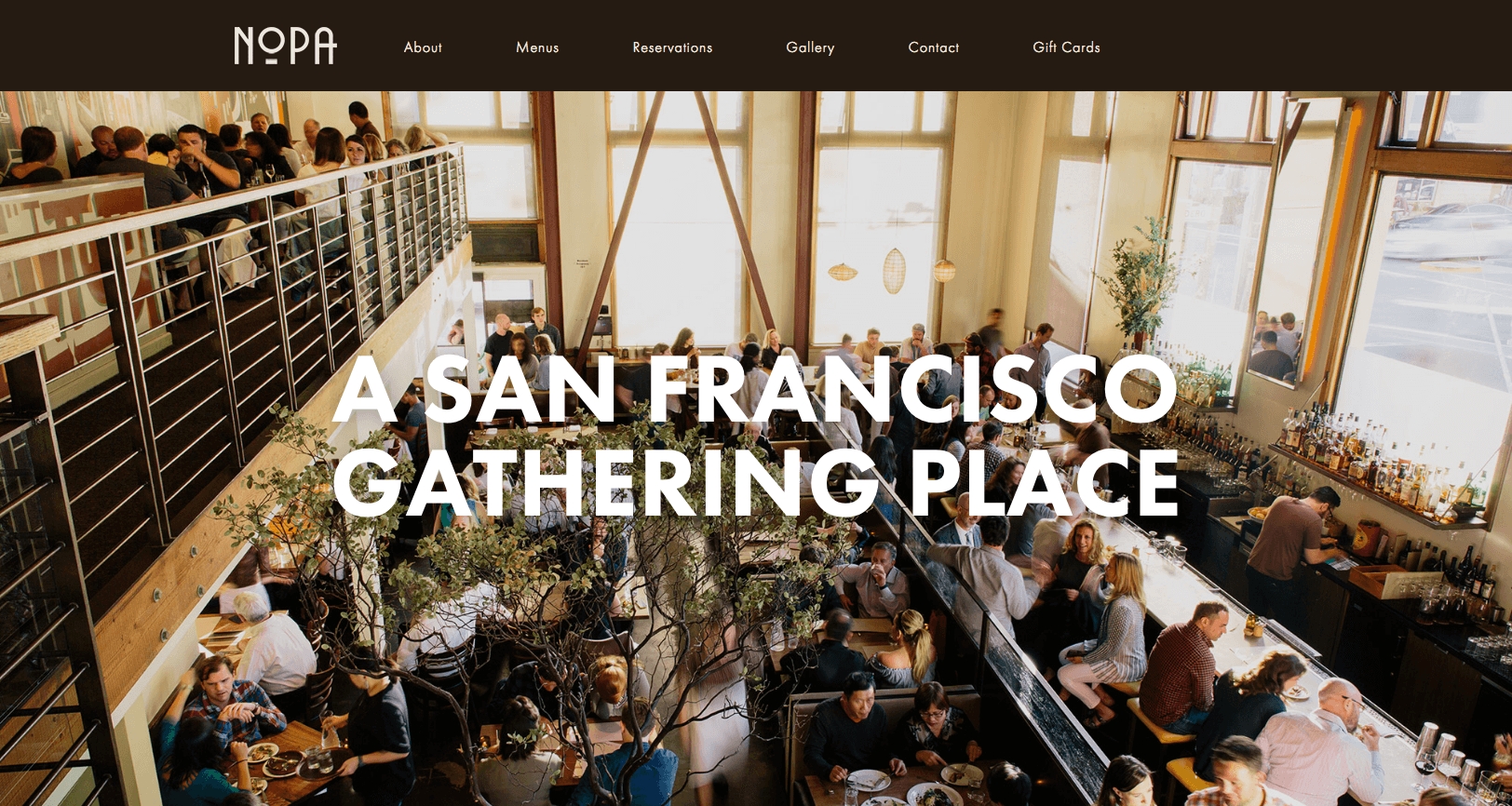The width and height of the screenshot is (1512, 806).
Task: Click the NOPA logo in the header
Action: point(285,46)
